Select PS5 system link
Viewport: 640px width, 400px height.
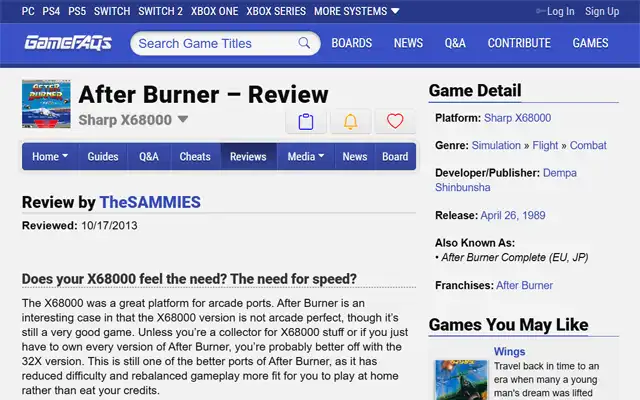pos(77,11)
